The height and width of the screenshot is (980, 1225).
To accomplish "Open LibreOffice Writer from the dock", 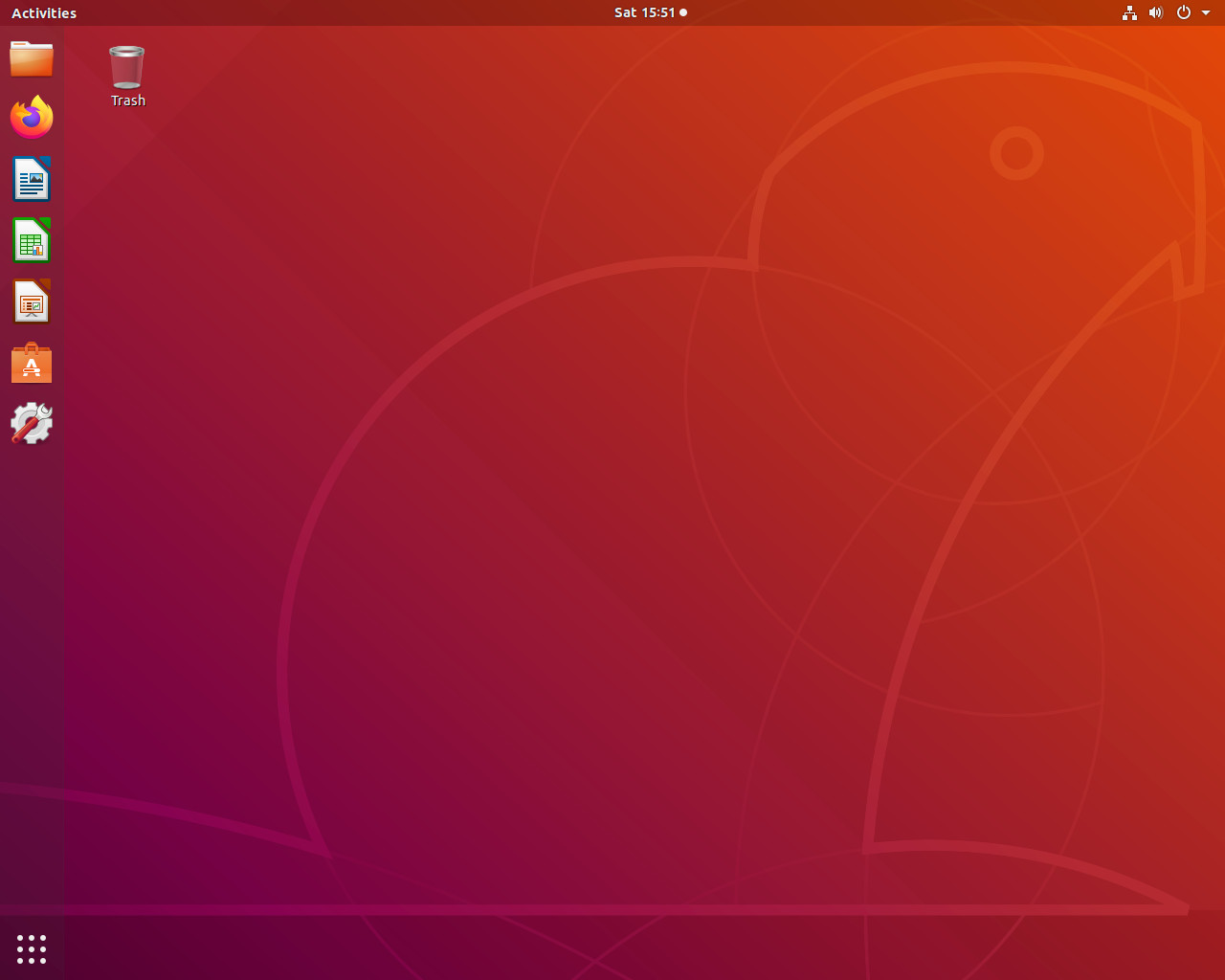I will pos(32,179).
